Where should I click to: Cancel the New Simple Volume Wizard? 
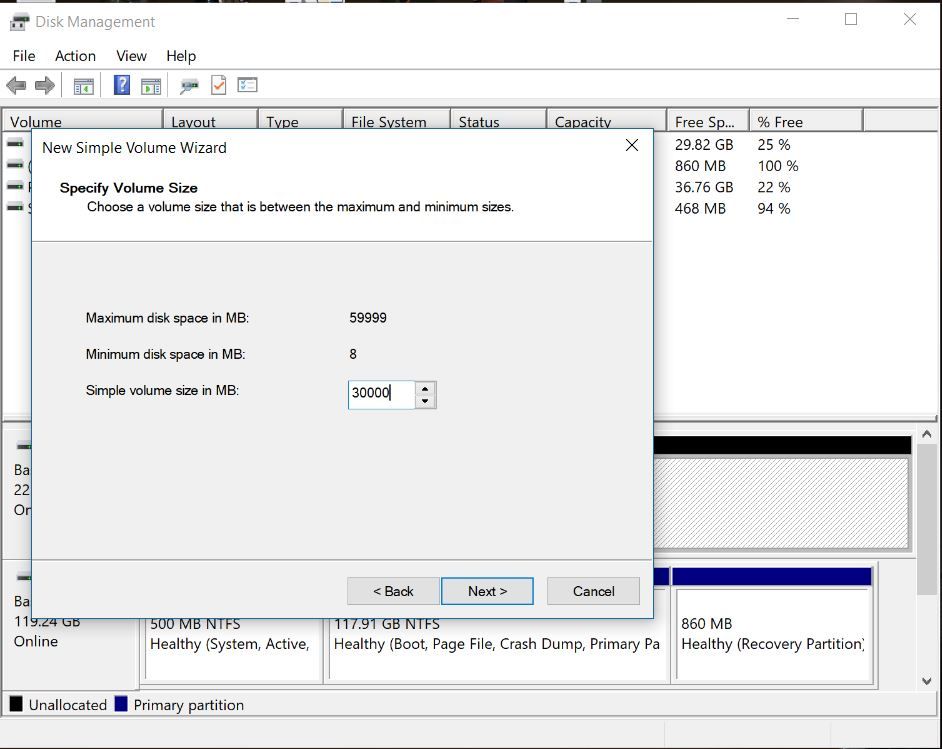593,591
